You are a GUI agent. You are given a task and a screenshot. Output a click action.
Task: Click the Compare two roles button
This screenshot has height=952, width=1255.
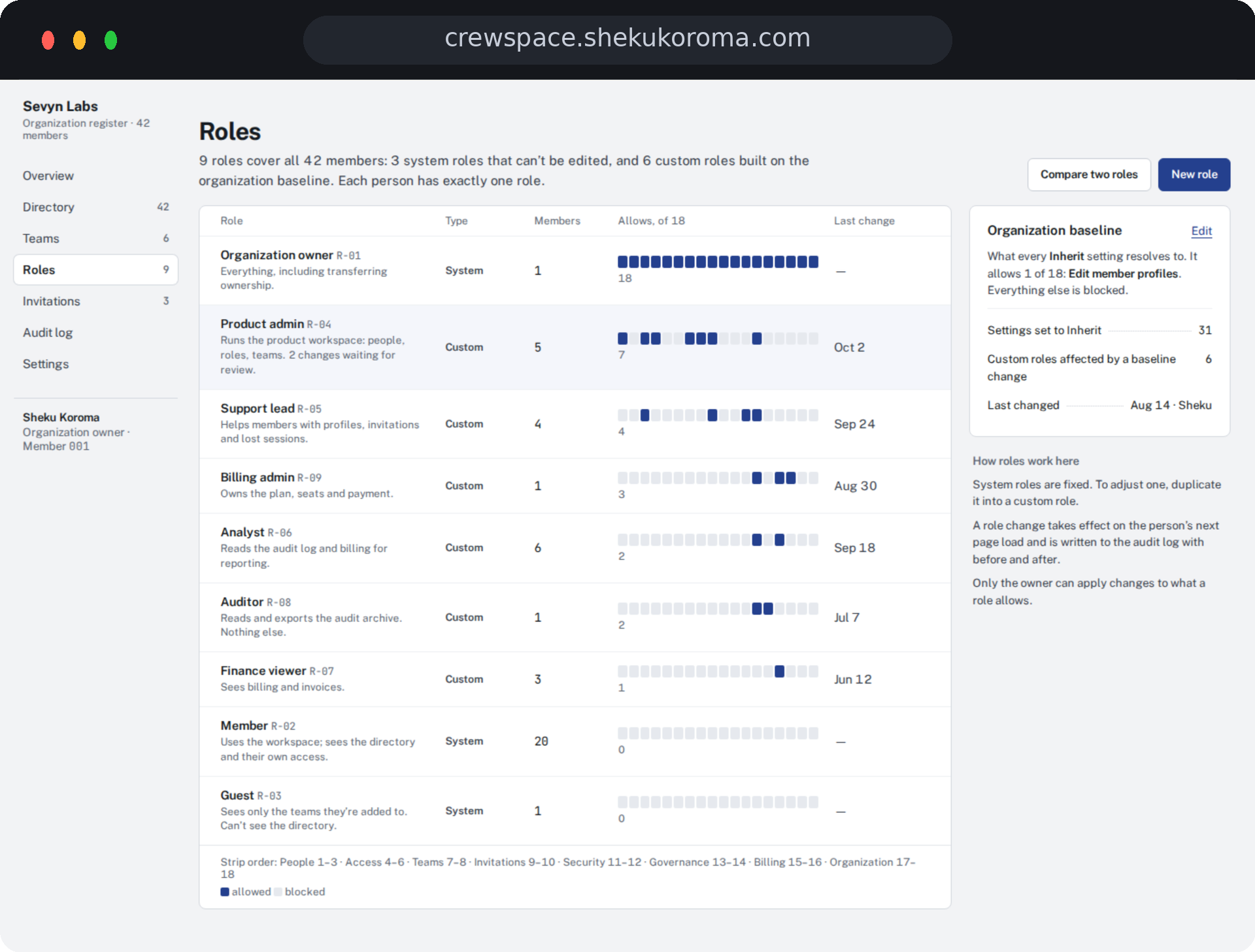(1089, 174)
